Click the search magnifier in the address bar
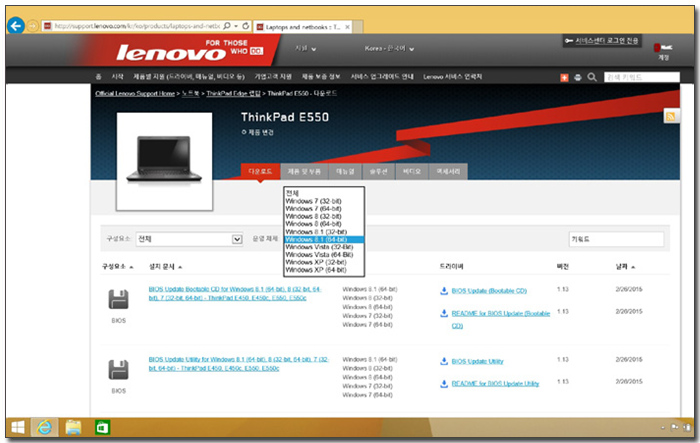 click(227, 26)
